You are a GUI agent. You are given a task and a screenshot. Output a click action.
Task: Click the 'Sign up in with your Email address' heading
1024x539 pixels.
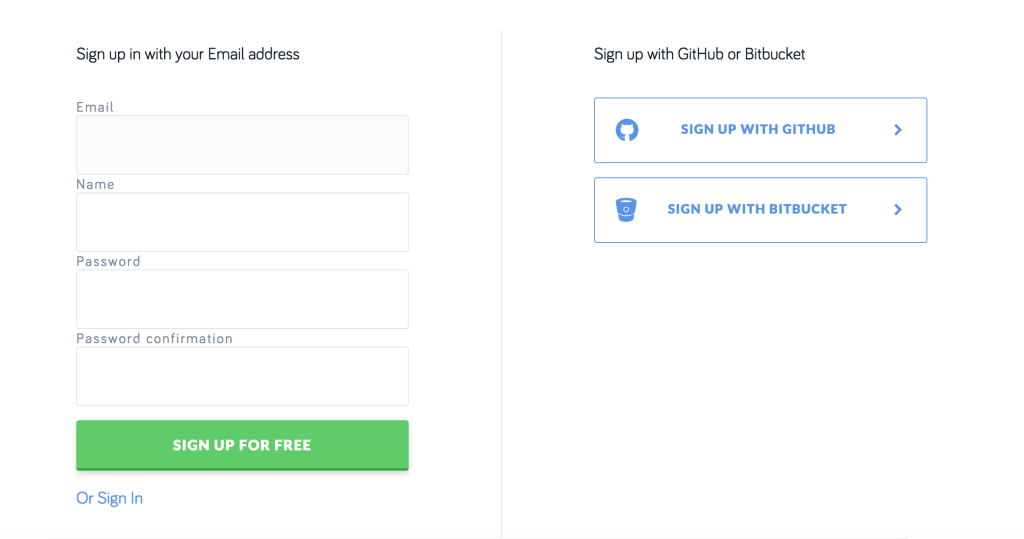tap(188, 54)
